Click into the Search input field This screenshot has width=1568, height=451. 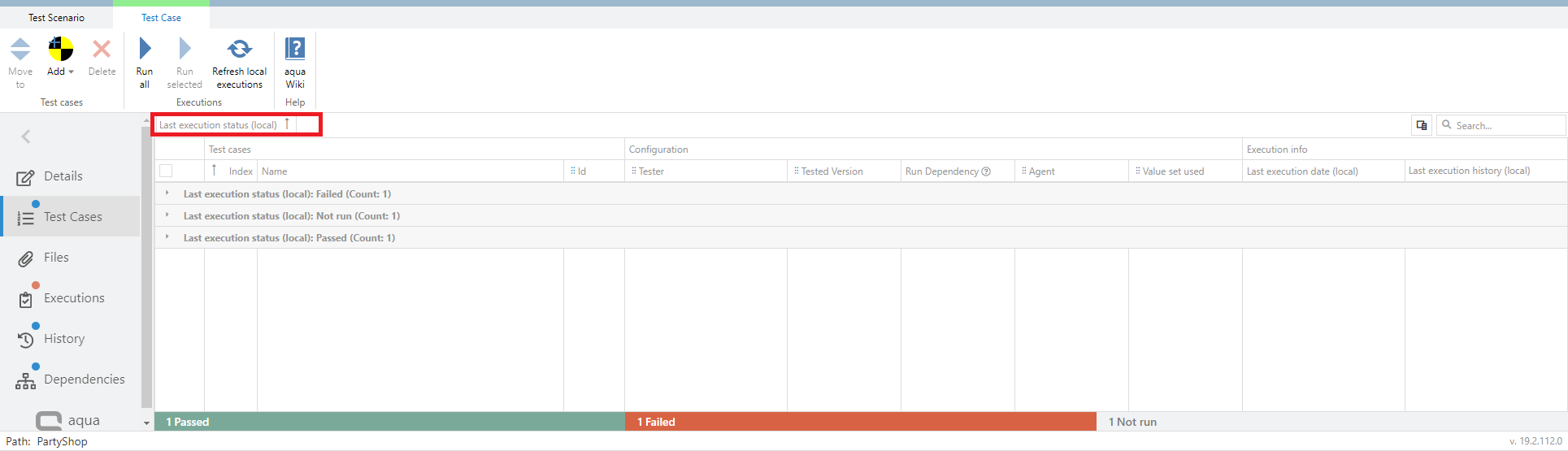tap(1506, 126)
